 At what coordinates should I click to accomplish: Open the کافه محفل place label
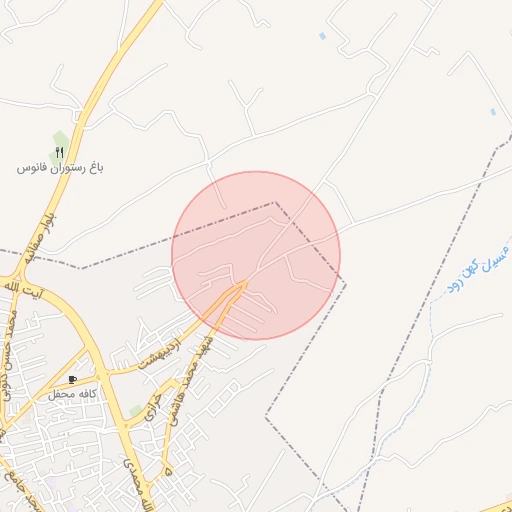click(72, 394)
